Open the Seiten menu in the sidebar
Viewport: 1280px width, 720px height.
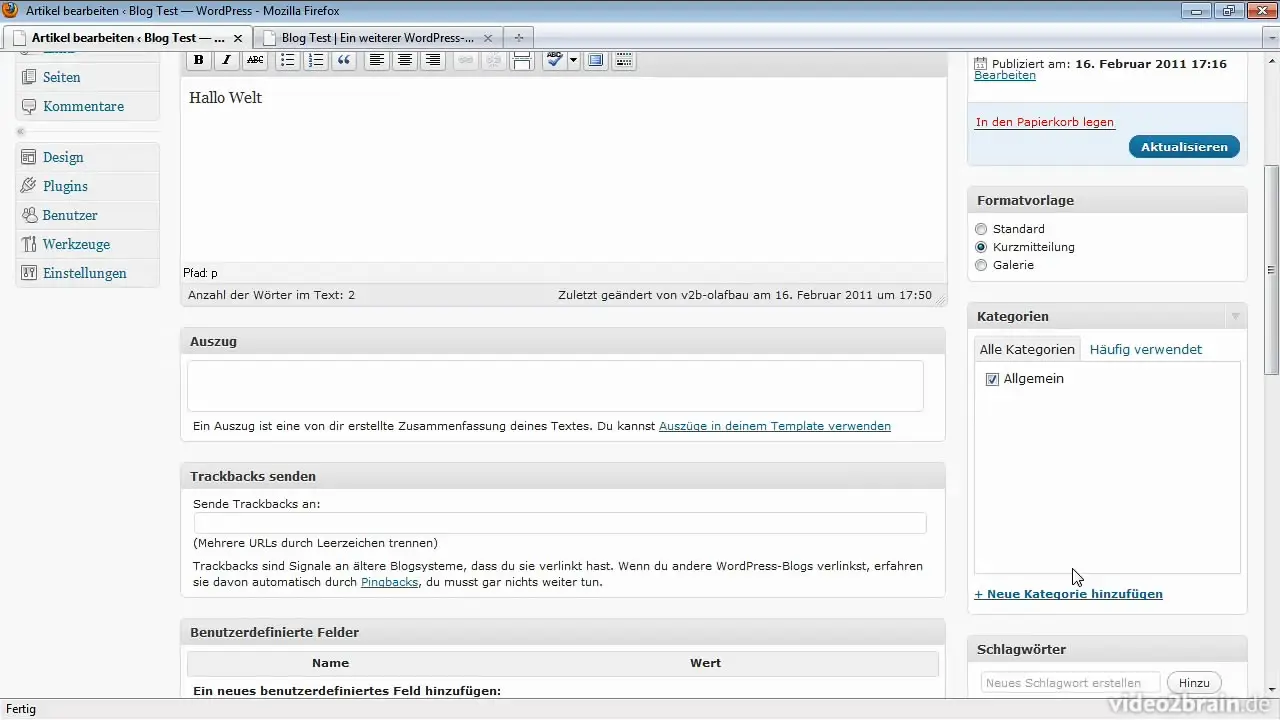[61, 77]
